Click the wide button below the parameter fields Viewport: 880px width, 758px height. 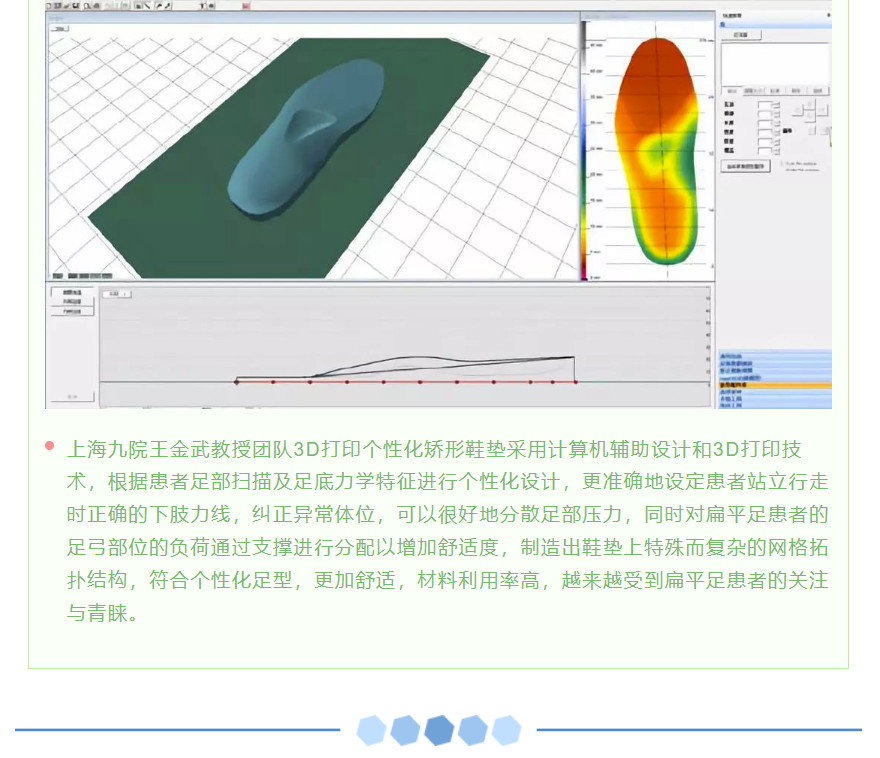click(746, 166)
